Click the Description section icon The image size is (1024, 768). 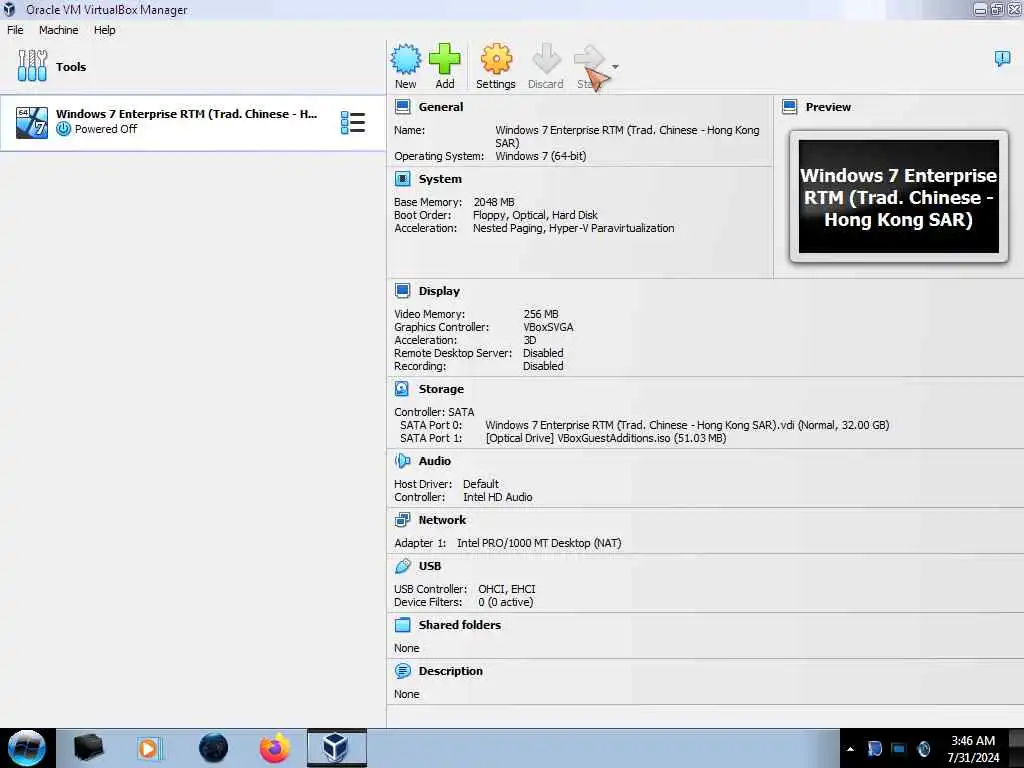click(x=403, y=671)
